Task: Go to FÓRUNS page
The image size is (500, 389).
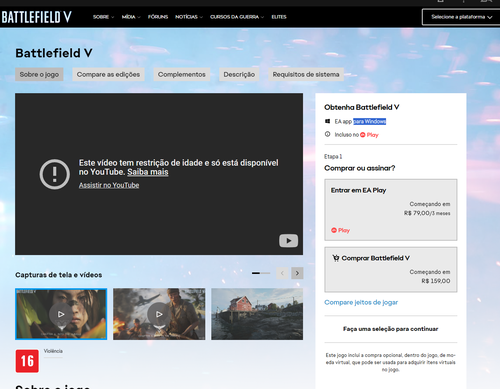Action: [x=158, y=17]
